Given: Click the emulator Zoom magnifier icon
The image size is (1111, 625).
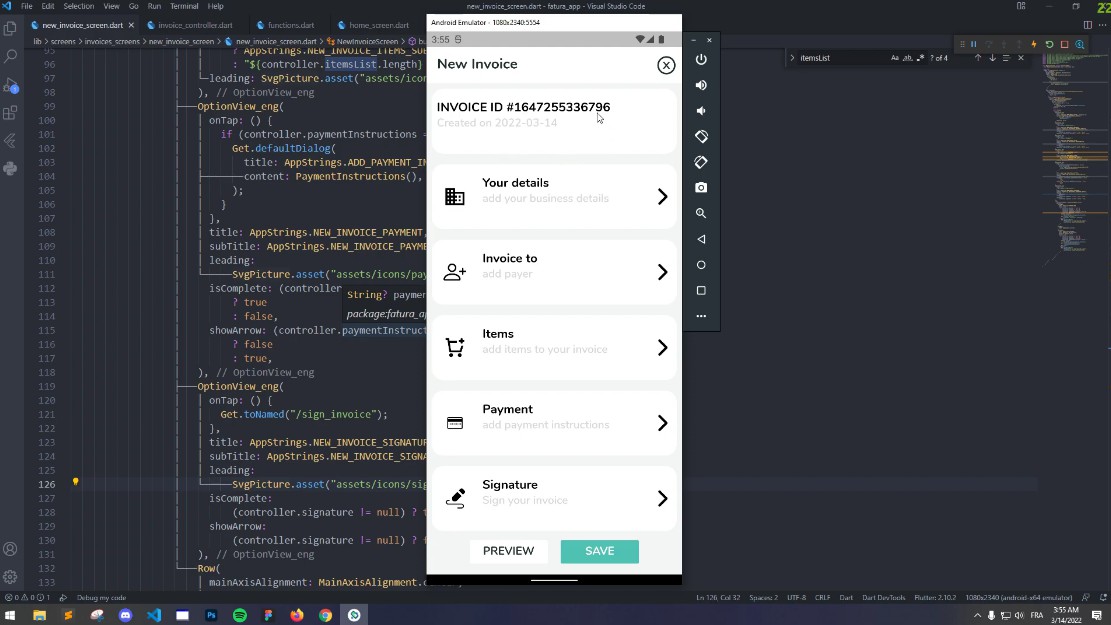Looking at the screenshot, I should click(x=701, y=213).
